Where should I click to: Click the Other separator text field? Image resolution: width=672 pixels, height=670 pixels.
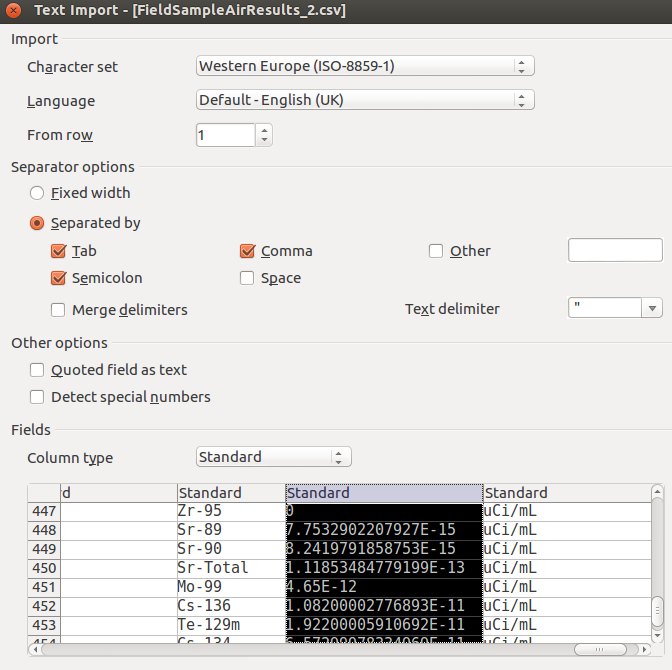click(x=614, y=251)
